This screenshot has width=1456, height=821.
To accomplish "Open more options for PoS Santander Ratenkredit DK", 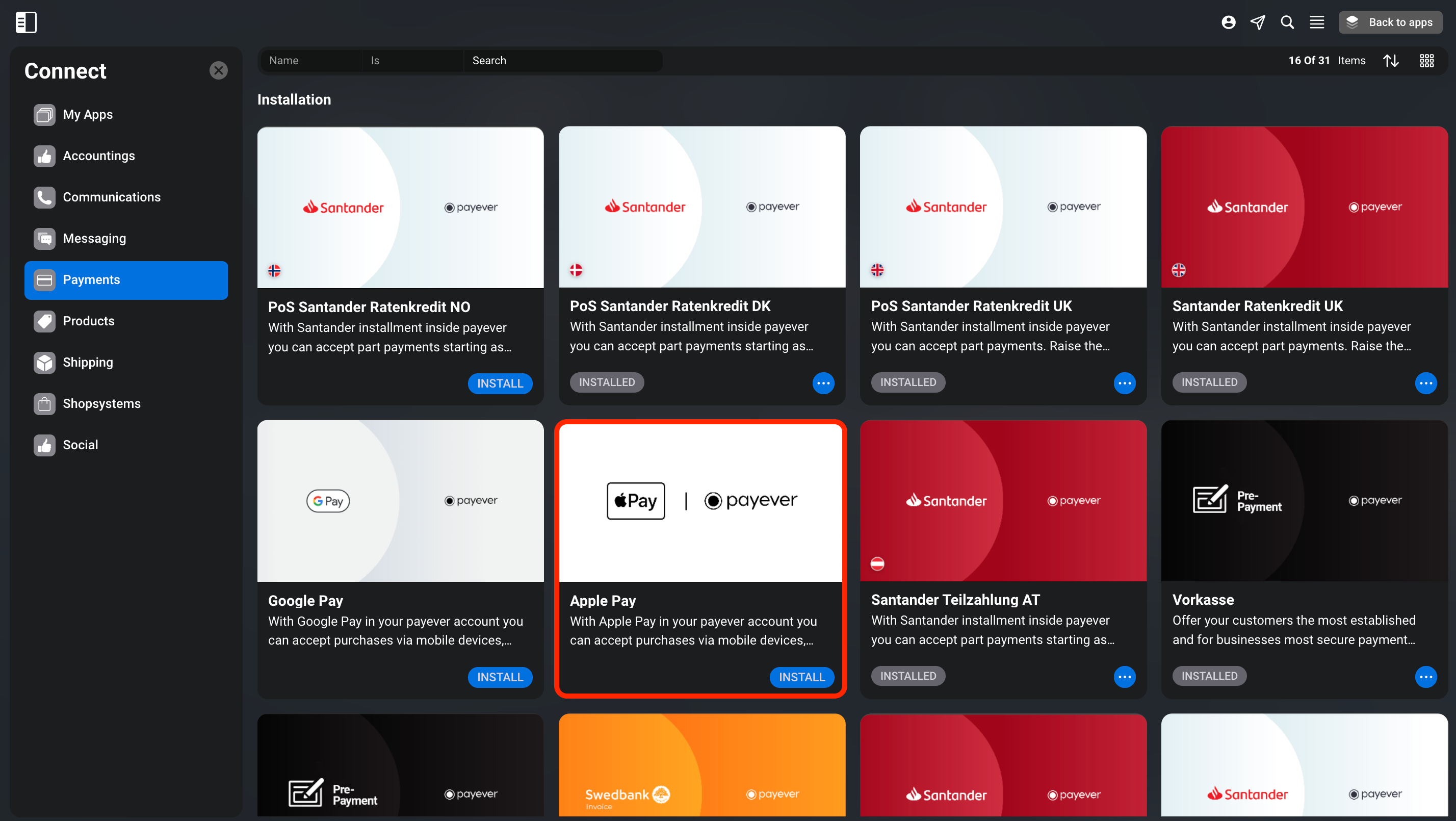I will [x=823, y=383].
